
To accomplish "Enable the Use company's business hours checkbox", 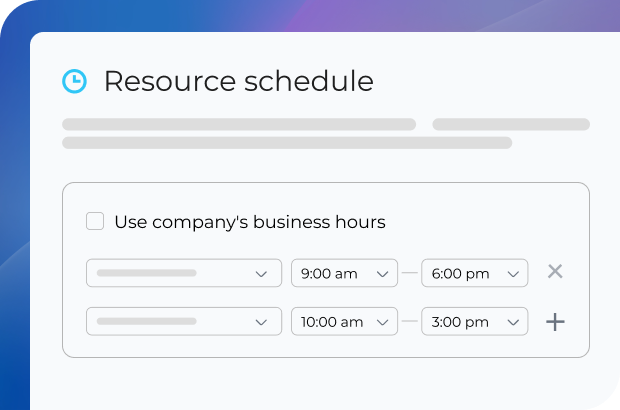I will click(95, 221).
